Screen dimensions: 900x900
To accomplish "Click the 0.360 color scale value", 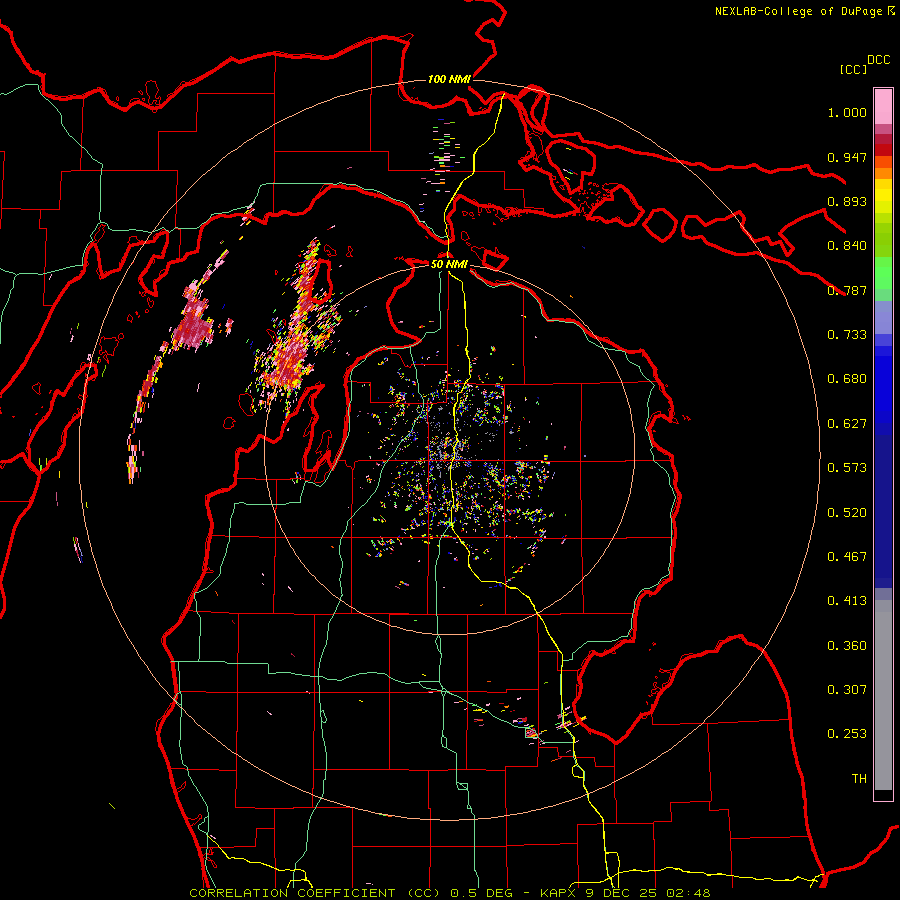I will click(x=847, y=646).
